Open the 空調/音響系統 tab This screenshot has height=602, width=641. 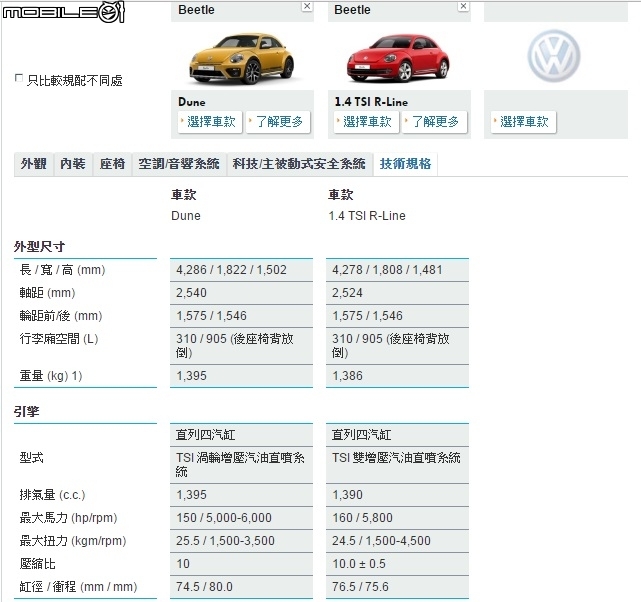click(179, 164)
